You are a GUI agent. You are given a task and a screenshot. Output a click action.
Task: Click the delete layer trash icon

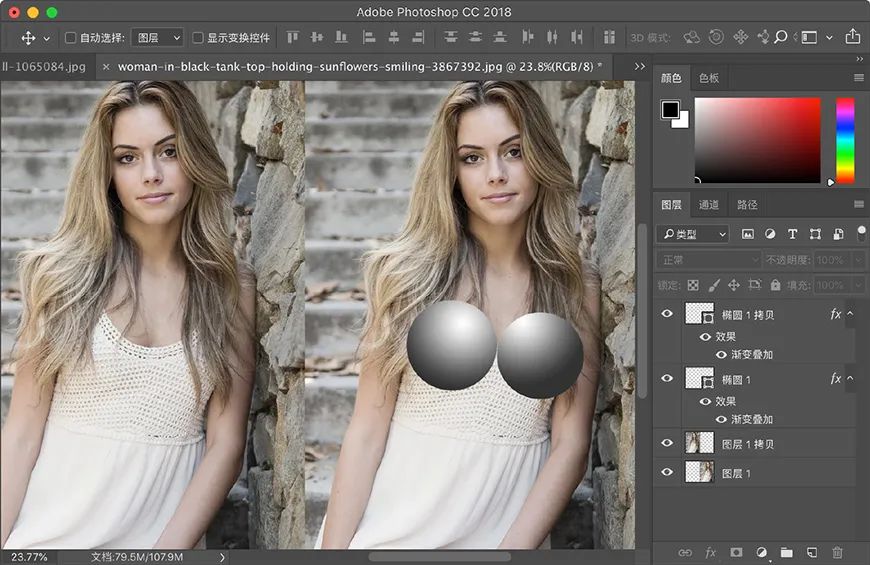(837, 552)
